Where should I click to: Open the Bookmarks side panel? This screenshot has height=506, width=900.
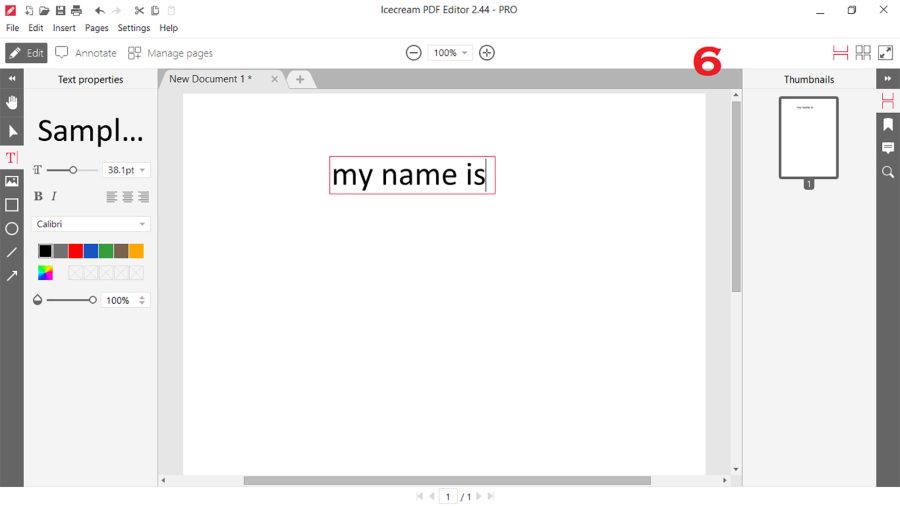888,124
